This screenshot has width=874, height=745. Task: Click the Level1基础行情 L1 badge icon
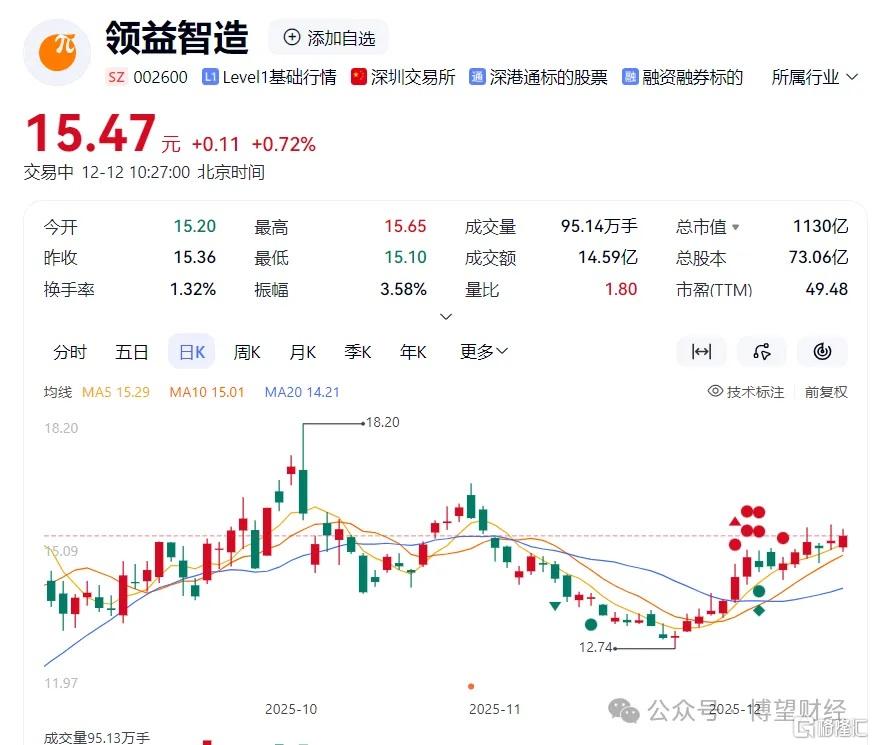[x=210, y=77]
